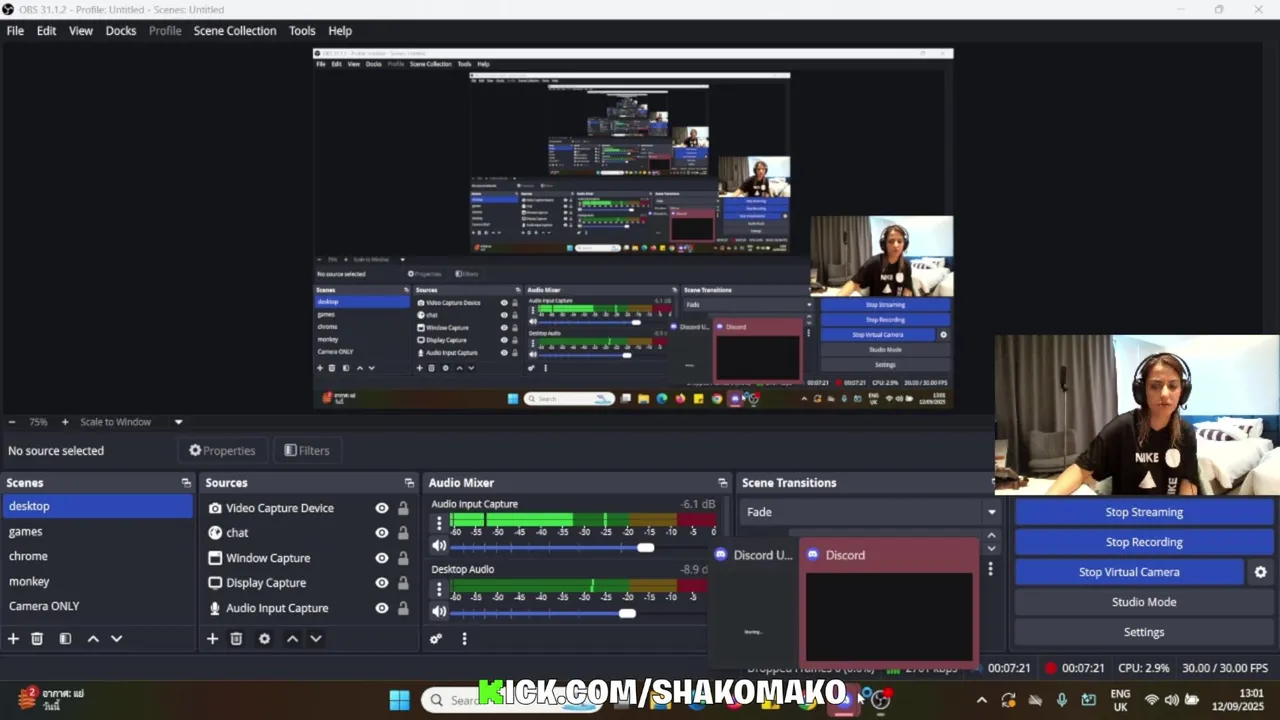Open Scene Transitions three-dot menu

click(x=990, y=569)
